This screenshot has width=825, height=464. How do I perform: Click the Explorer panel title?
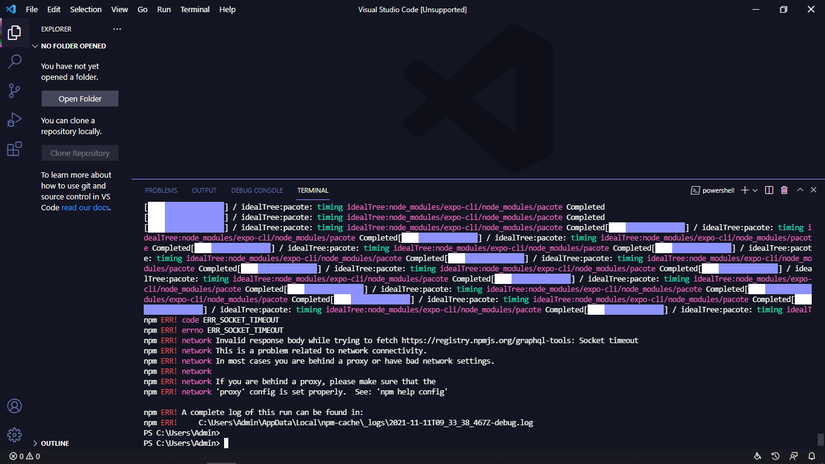point(56,29)
